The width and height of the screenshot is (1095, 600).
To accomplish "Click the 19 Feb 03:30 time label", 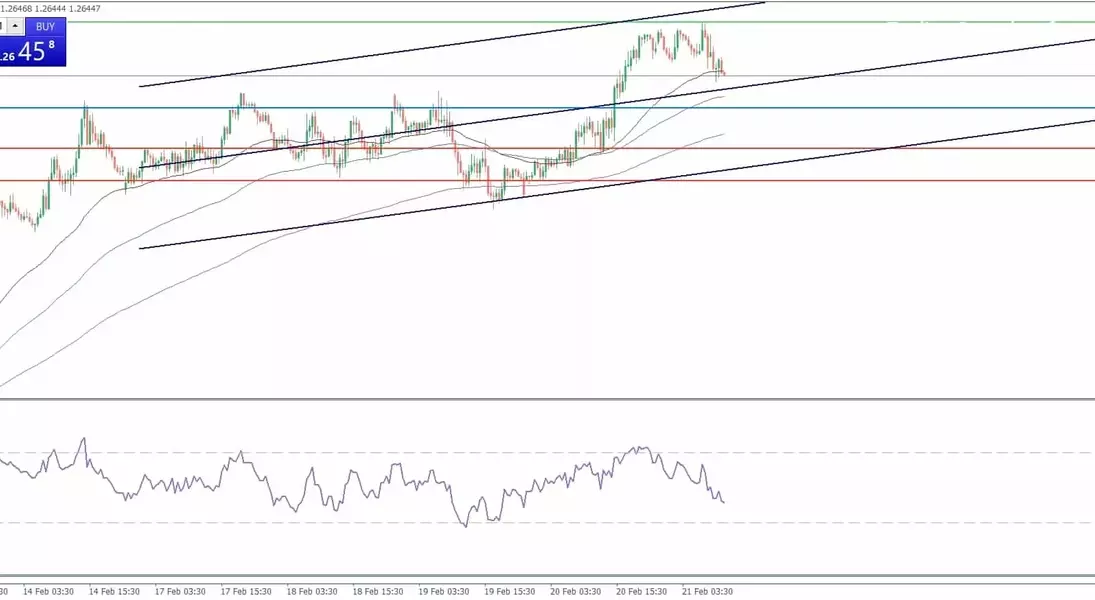I will coord(444,592).
